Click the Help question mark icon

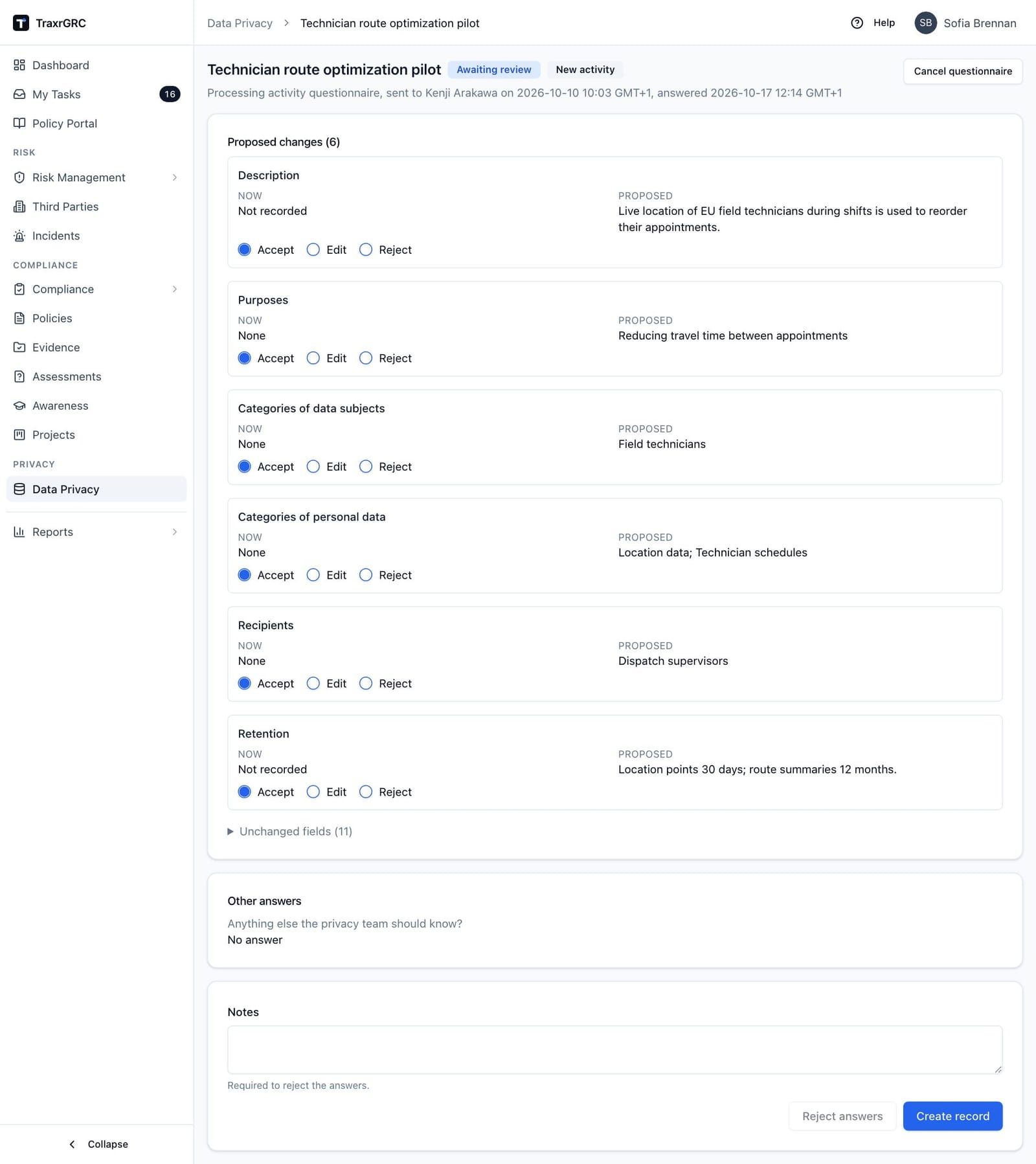pos(857,23)
